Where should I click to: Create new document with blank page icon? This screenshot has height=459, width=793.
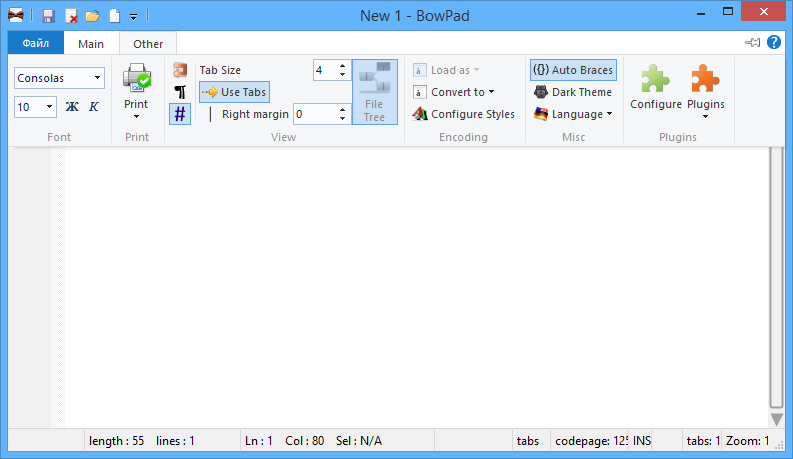(115, 16)
